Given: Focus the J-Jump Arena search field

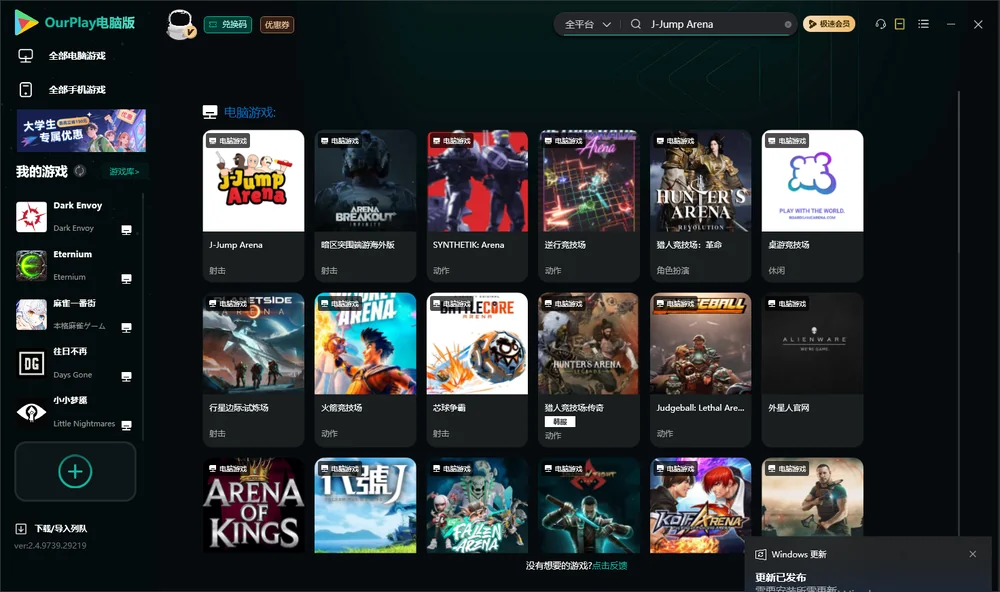Looking at the screenshot, I should (x=714, y=24).
